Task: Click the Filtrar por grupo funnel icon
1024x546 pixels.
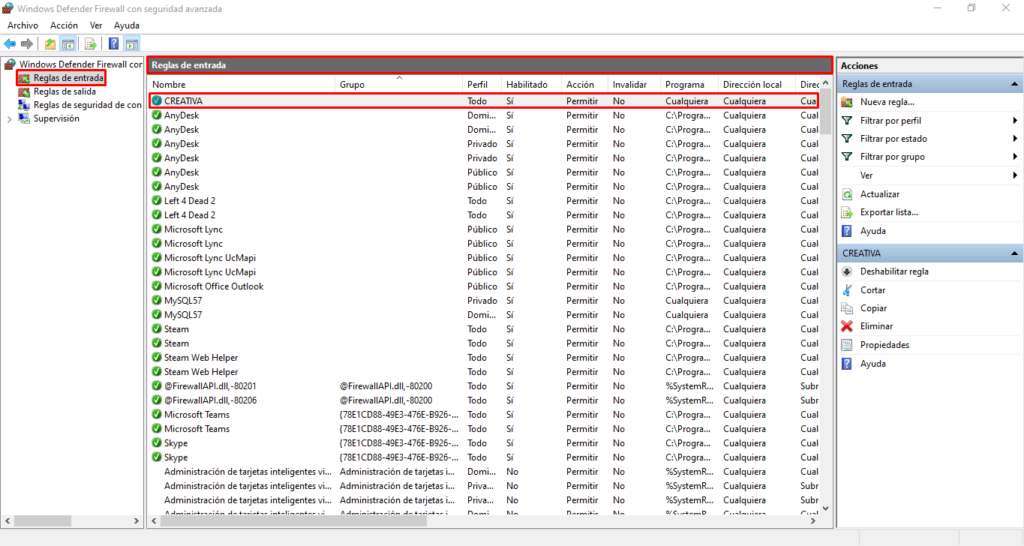Action: tap(847, 157)
